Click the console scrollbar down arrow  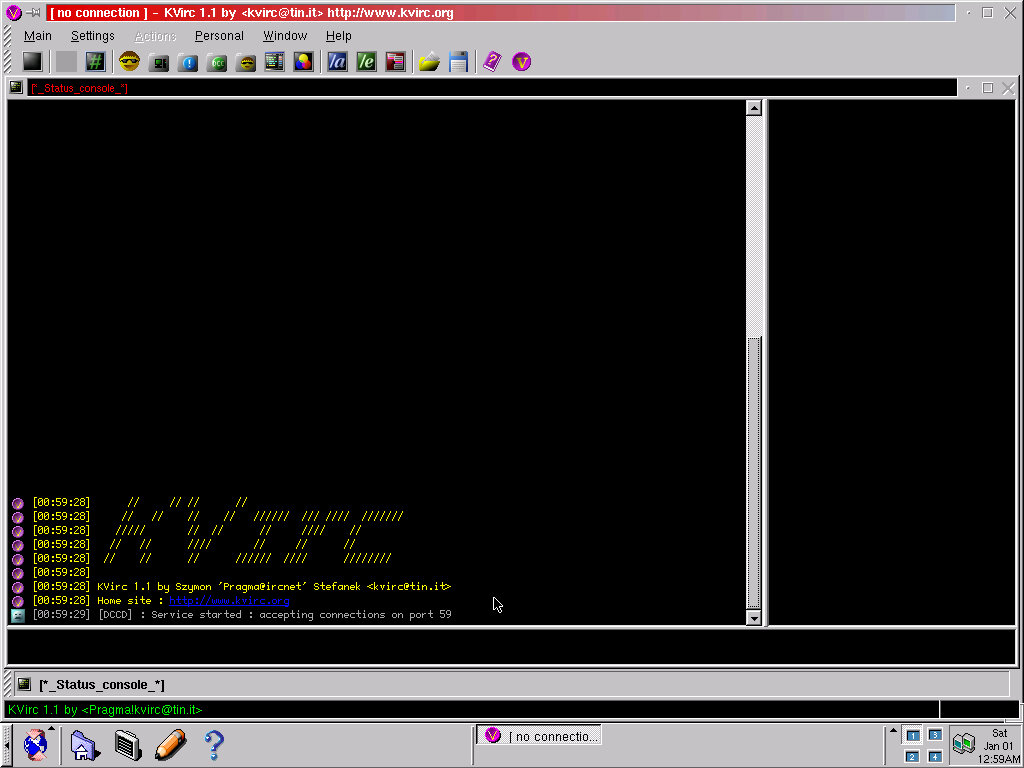(753, 617)
